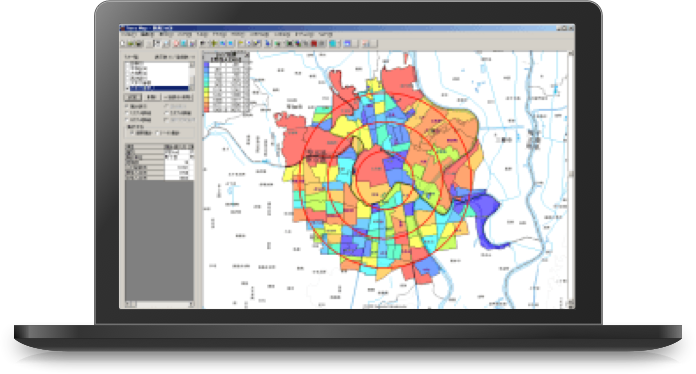Click the yellow flag-like toolbar icon

tap(241, 43)
